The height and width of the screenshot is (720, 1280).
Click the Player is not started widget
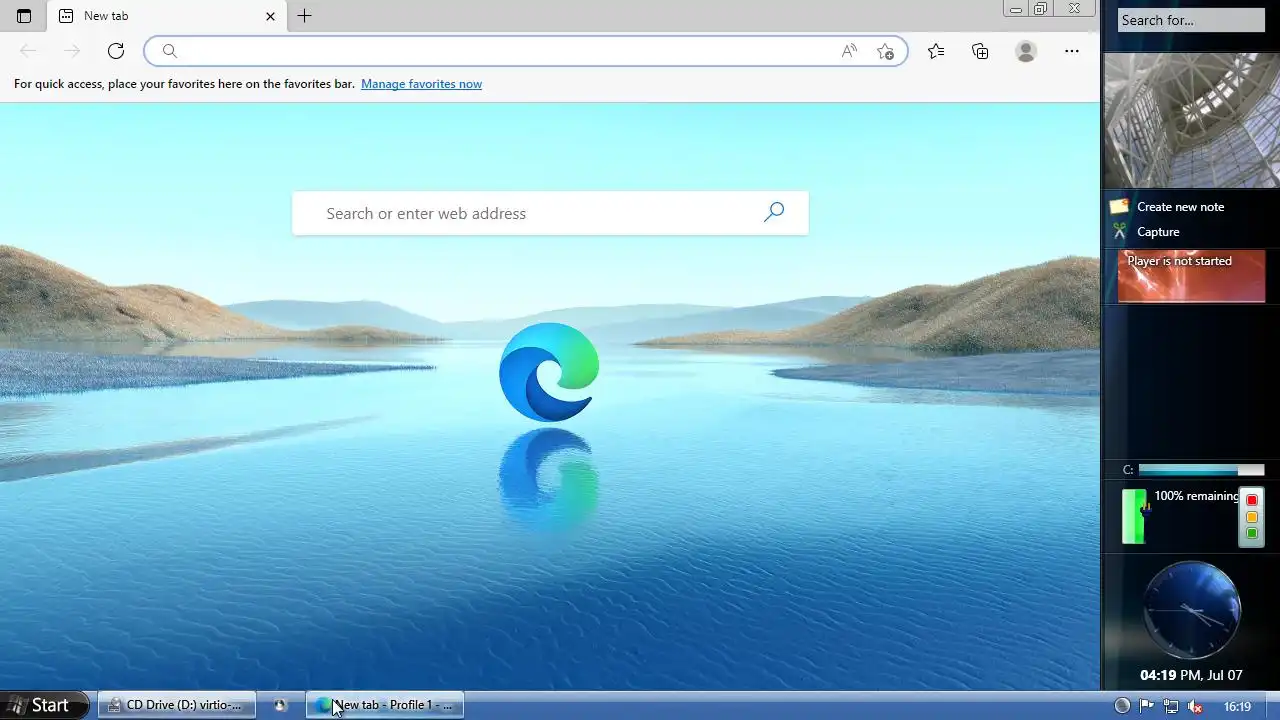click(x=1191, y=276)
